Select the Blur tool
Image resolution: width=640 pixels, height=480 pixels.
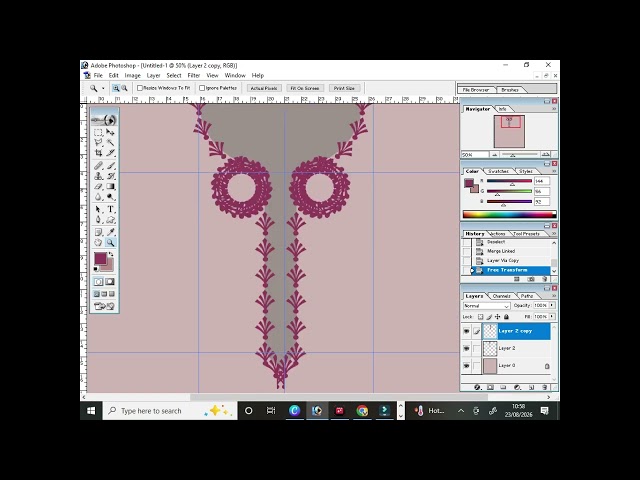tap(98, 197)
